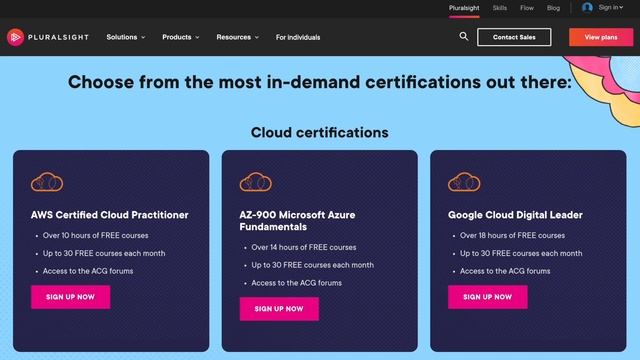Go to the Blog tab
Viewport: 640px width, 360px height.
tap(553, 8)
